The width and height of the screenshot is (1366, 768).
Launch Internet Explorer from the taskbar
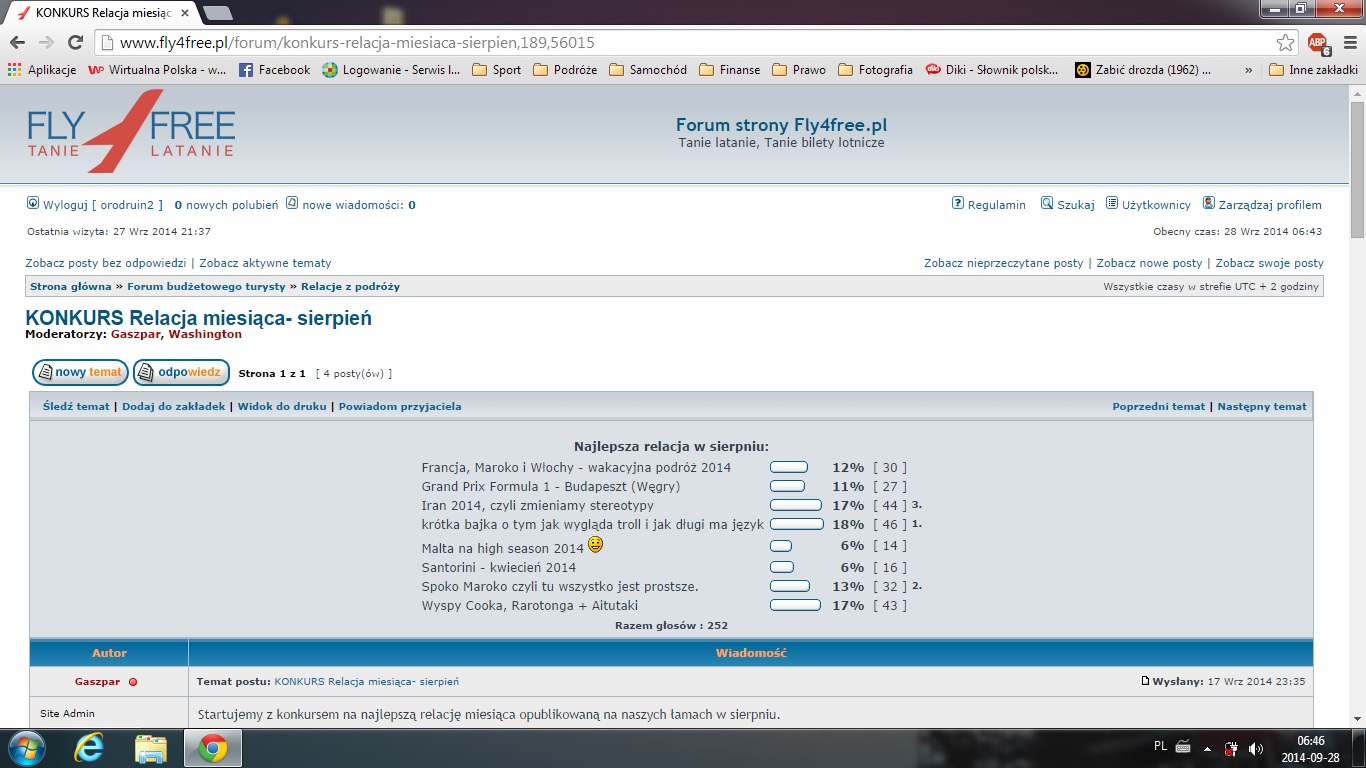coord(89,748)
